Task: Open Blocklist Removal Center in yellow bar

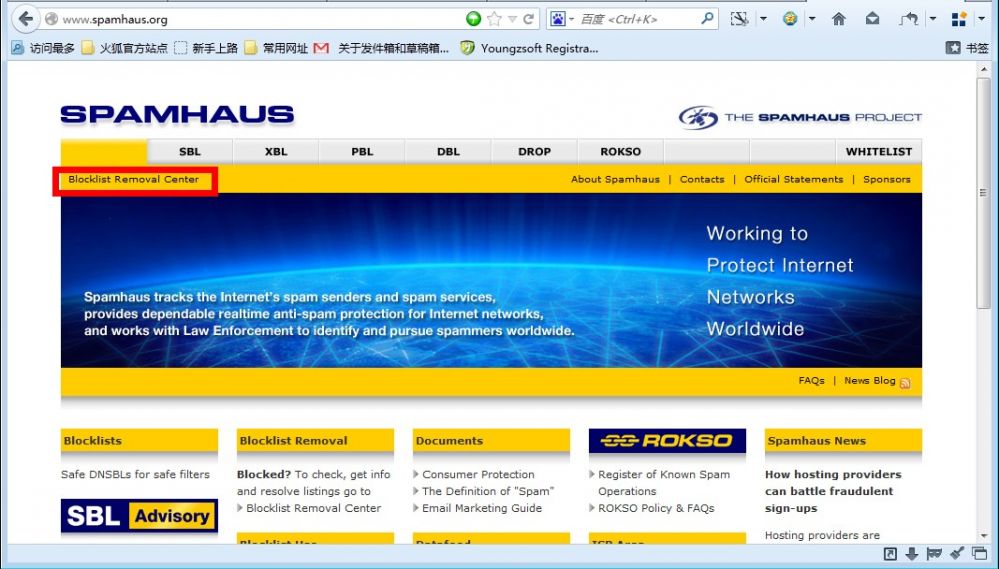Action: [x=134, y=179]
